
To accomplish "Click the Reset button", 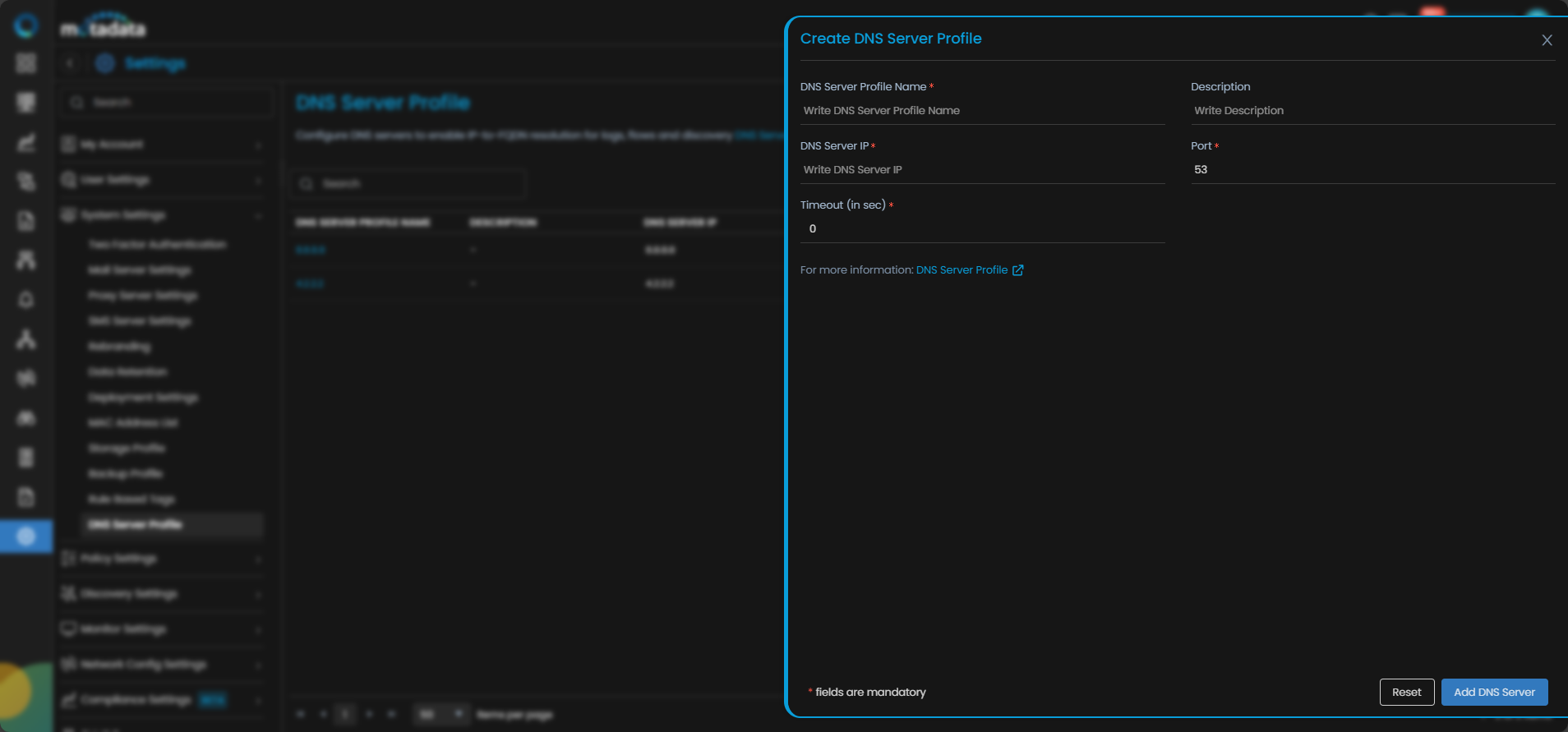I will click(1406, 692).
